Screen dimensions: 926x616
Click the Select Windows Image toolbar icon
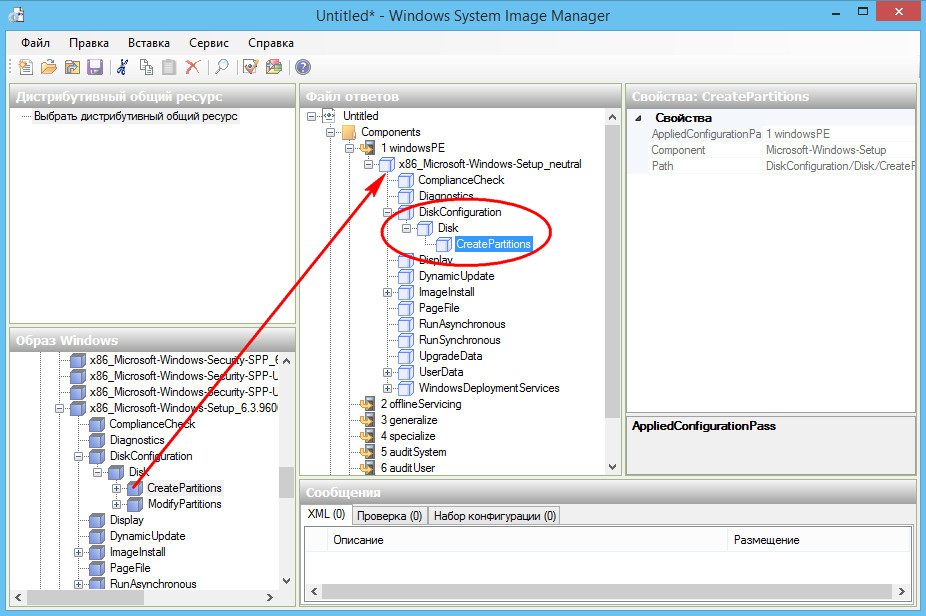point(72,67)
